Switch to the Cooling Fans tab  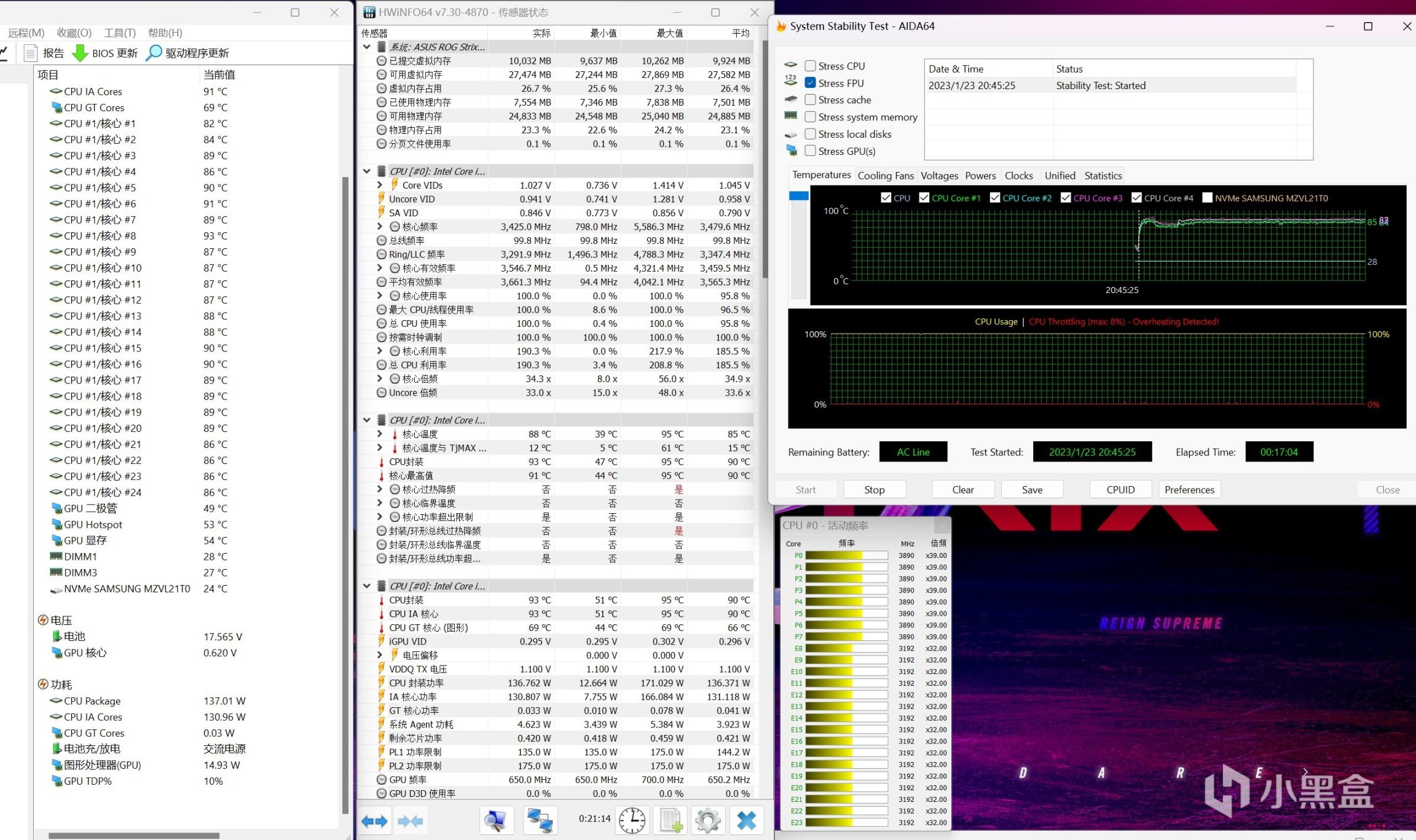point(886,176)
